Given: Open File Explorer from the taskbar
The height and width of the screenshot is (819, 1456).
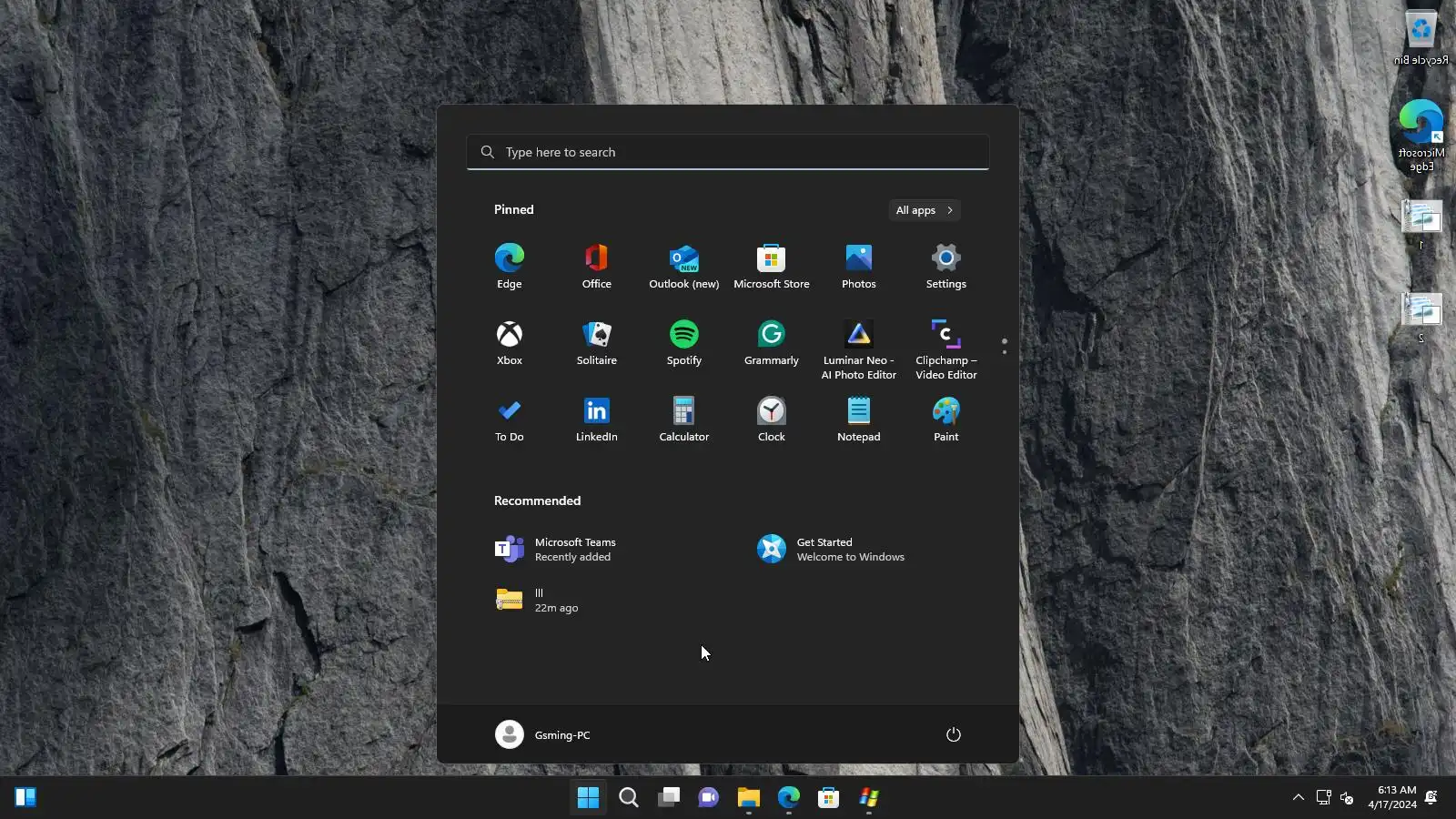Looking at the screenshot, I should 749,798.
